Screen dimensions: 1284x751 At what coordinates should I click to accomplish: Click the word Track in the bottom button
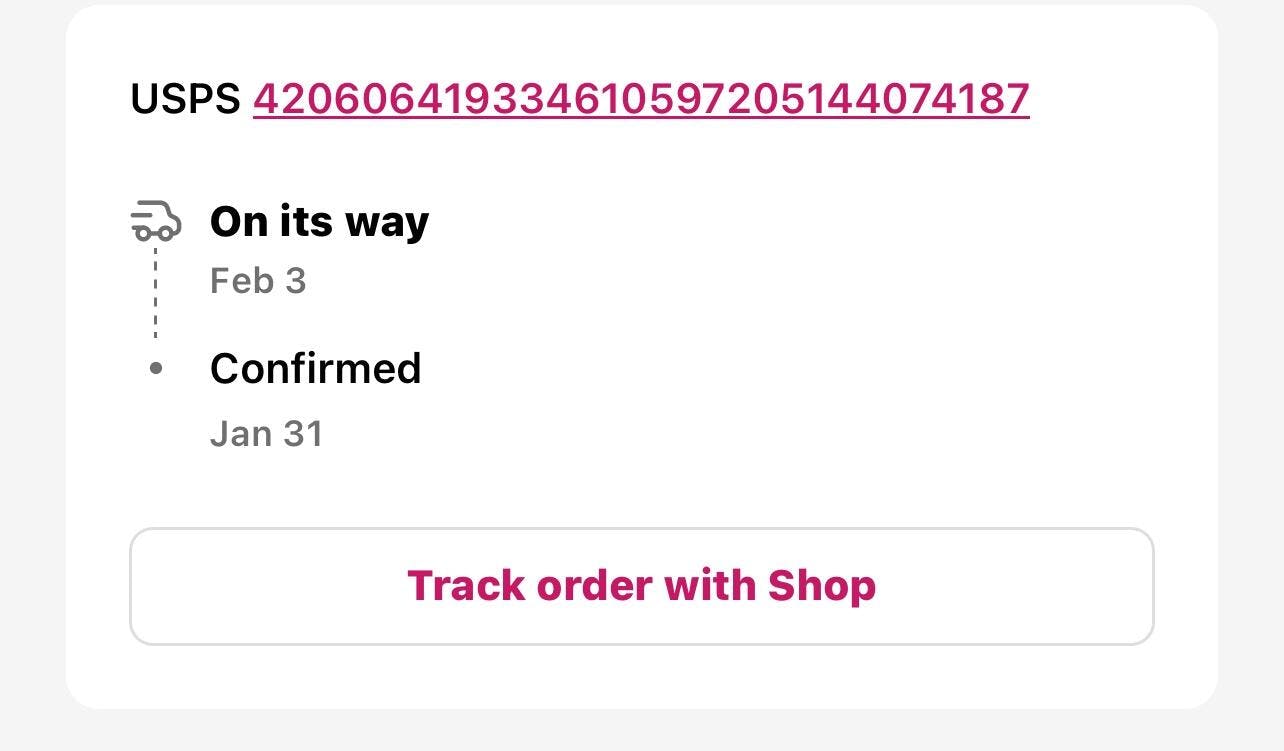click(x=465, y=586)
